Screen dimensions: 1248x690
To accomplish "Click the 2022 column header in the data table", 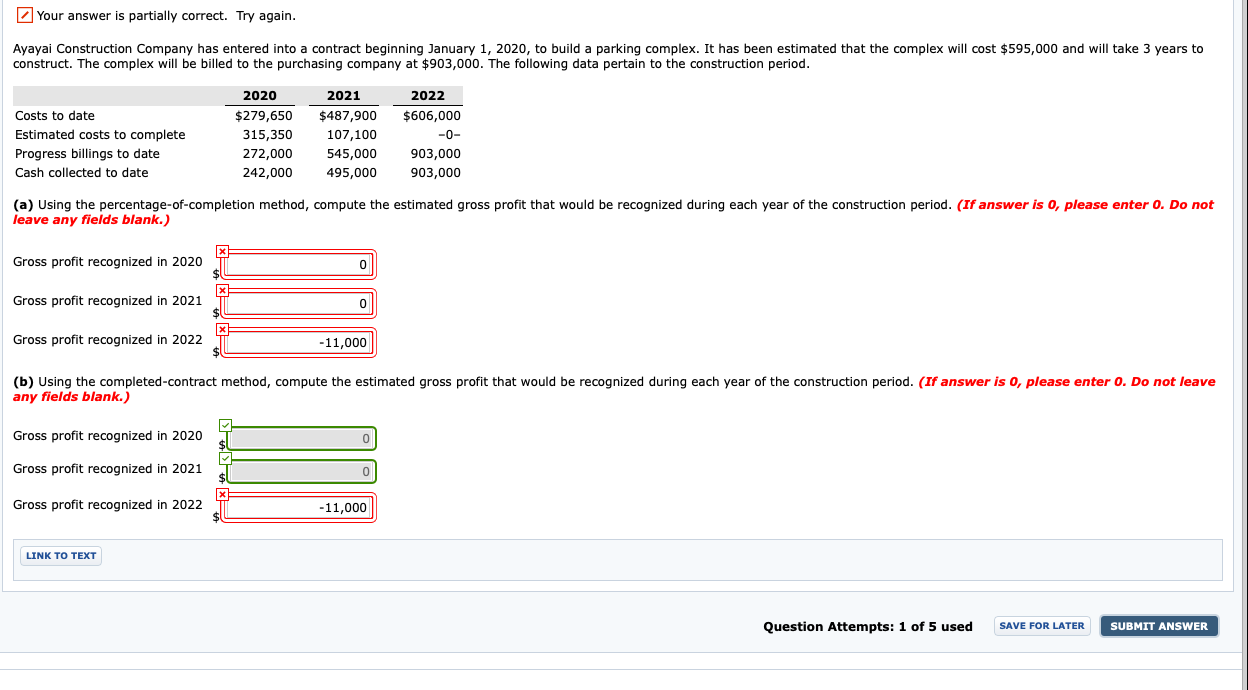I will pos(429,95).
